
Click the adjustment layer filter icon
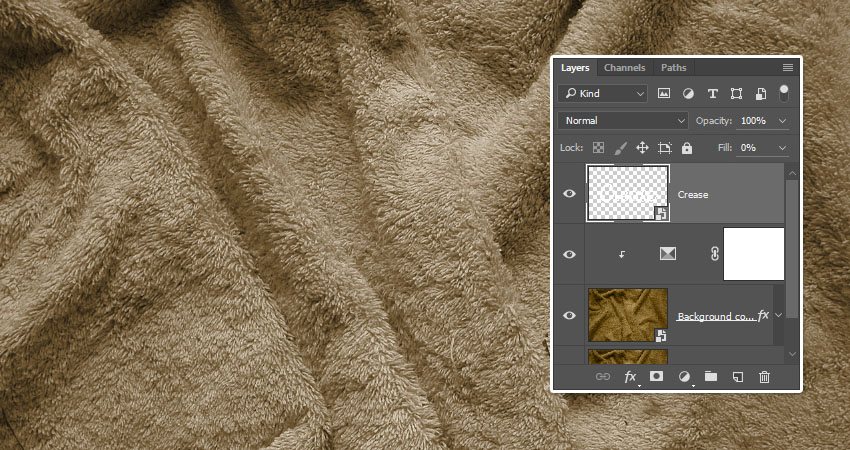point(688,93)
